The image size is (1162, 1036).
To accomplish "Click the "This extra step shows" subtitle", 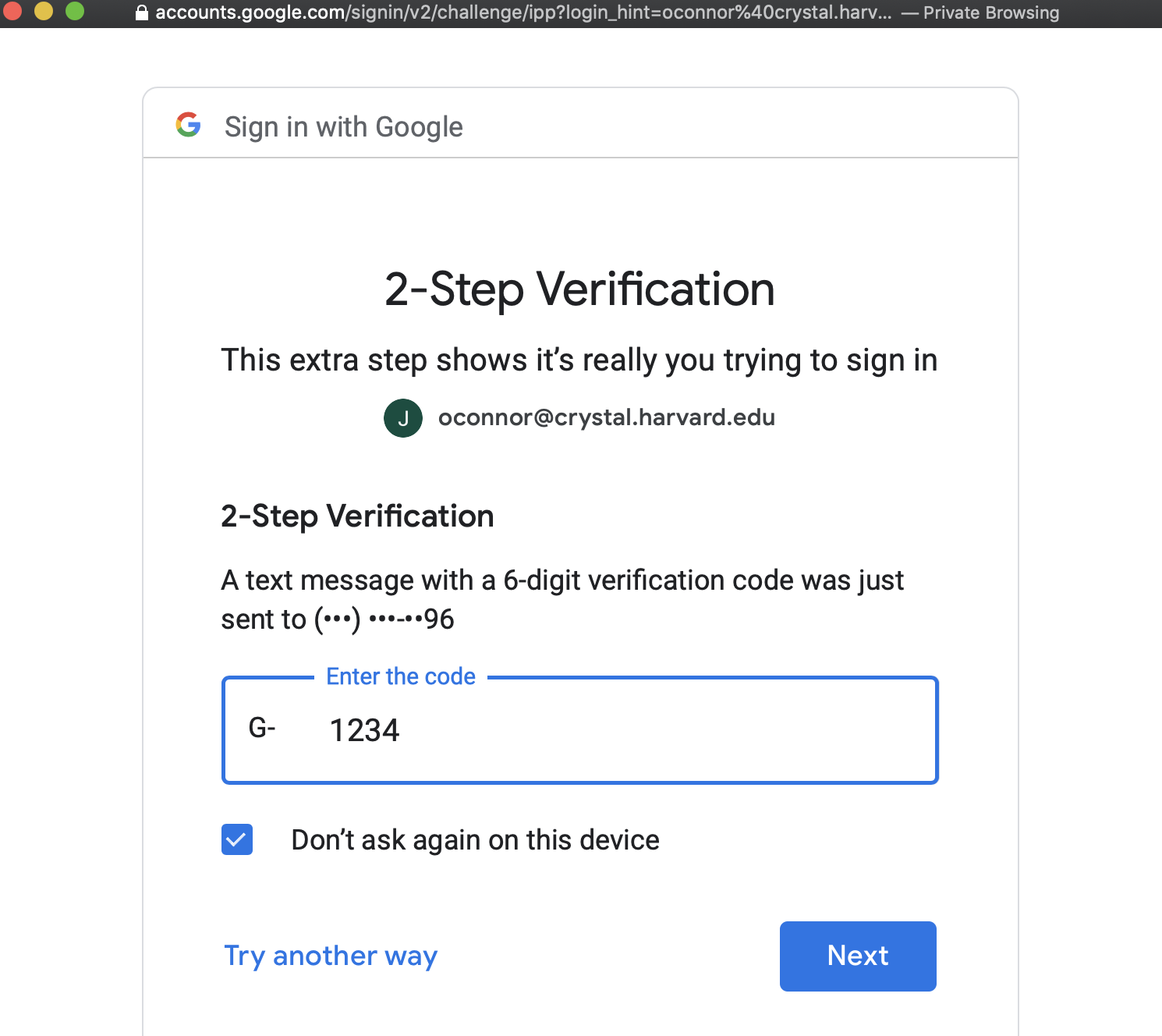I will pos(579,360).
